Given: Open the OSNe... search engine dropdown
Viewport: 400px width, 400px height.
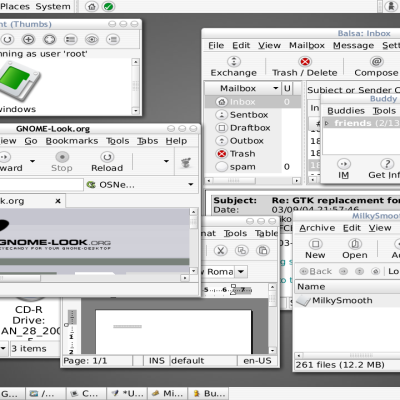Looking at the screenshot, I should (x=191, y=184).
